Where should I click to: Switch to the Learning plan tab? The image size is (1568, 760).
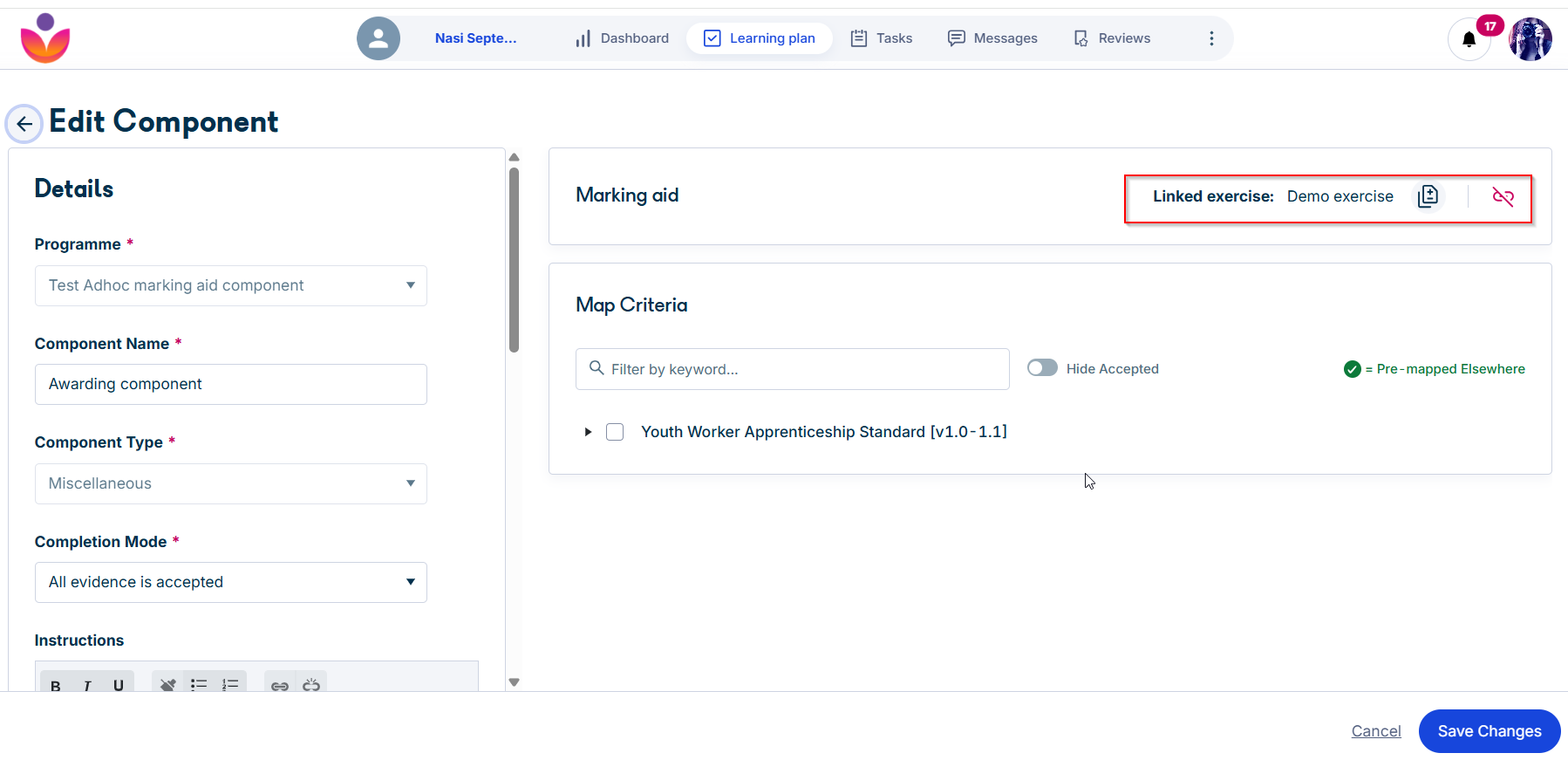[760, 38]
